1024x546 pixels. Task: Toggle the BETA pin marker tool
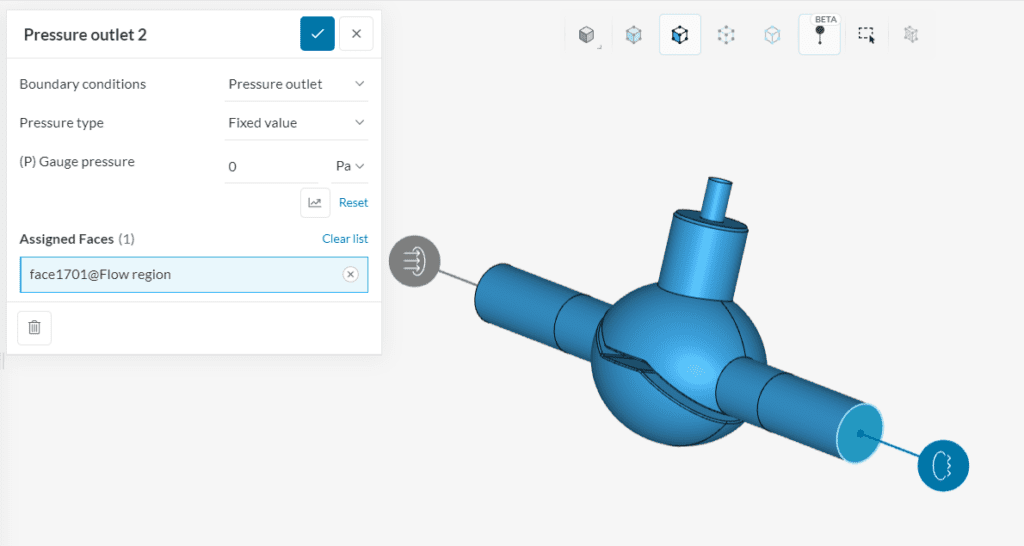click(819, 34)
